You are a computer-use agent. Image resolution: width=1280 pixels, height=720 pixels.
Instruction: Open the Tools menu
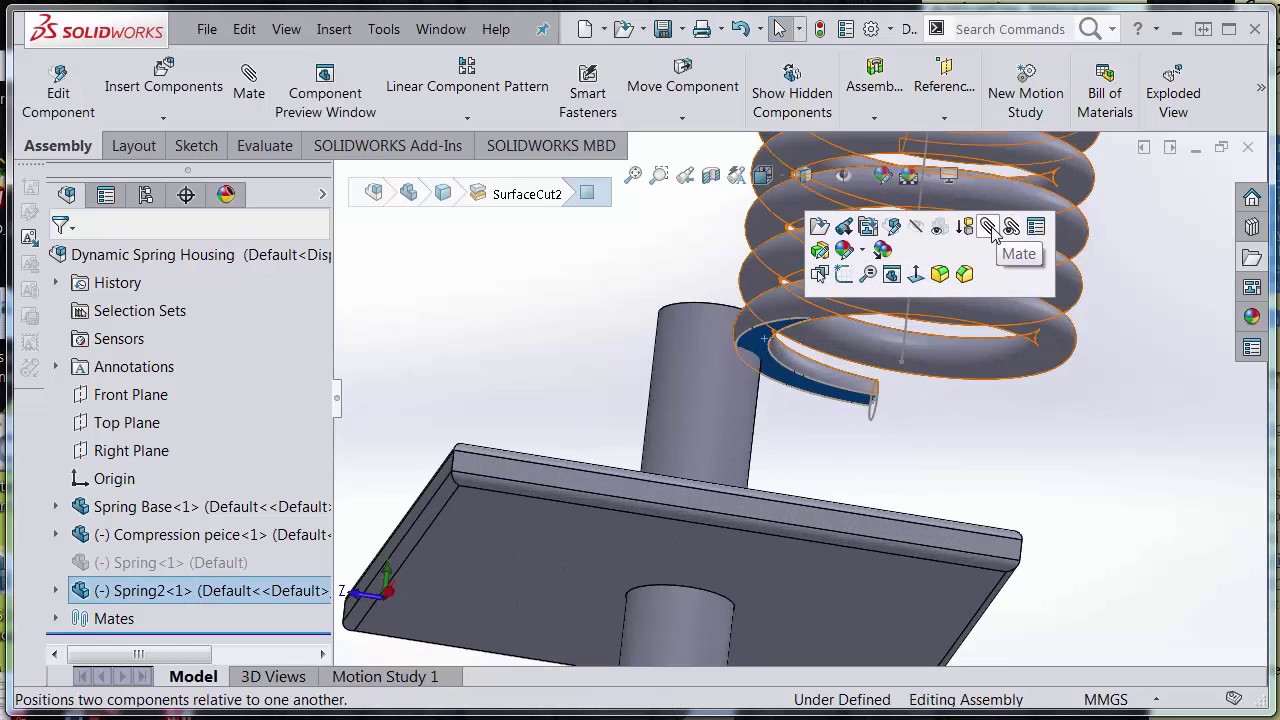(x=383, y=29)
